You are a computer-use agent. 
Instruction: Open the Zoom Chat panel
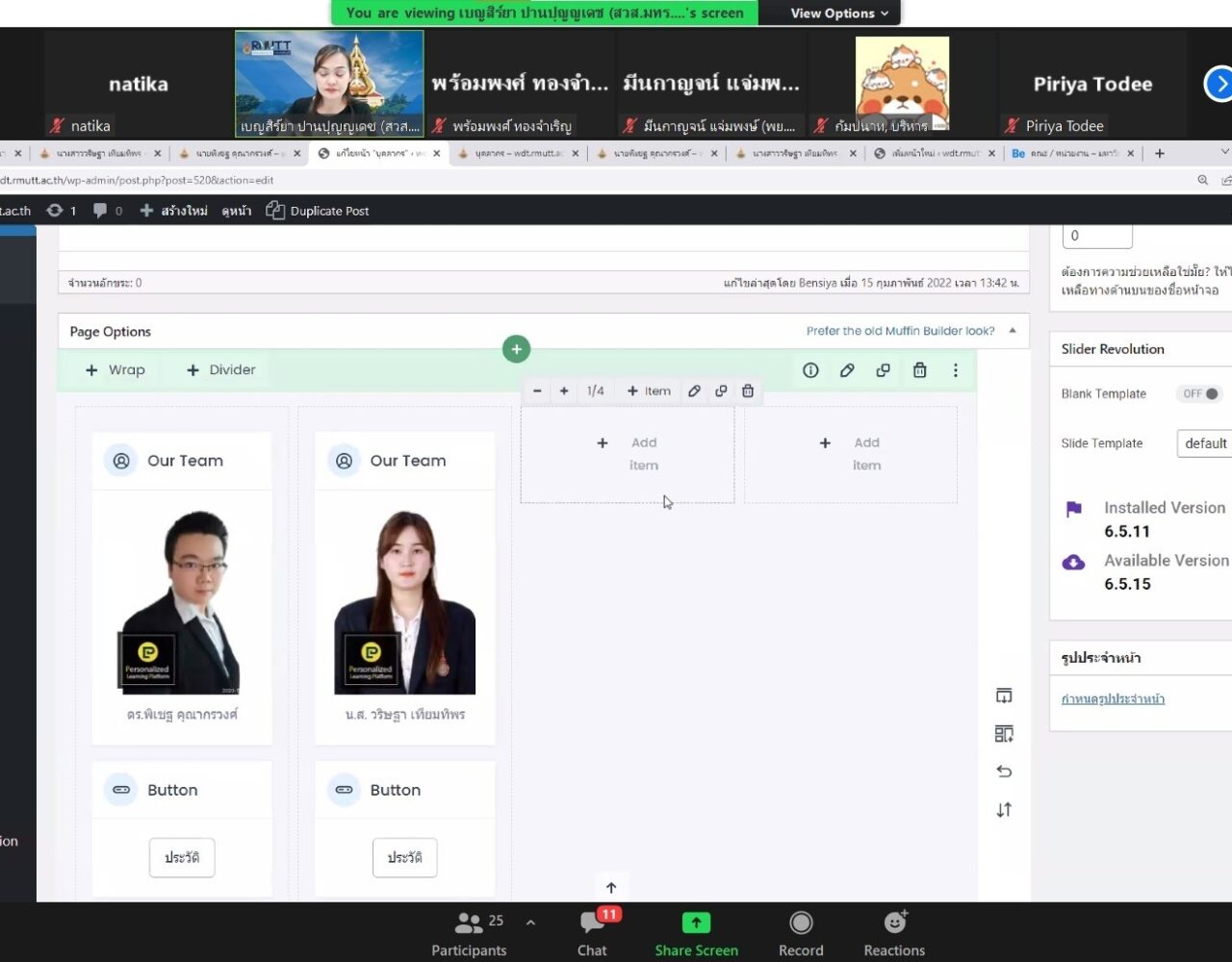pos(592,932)
